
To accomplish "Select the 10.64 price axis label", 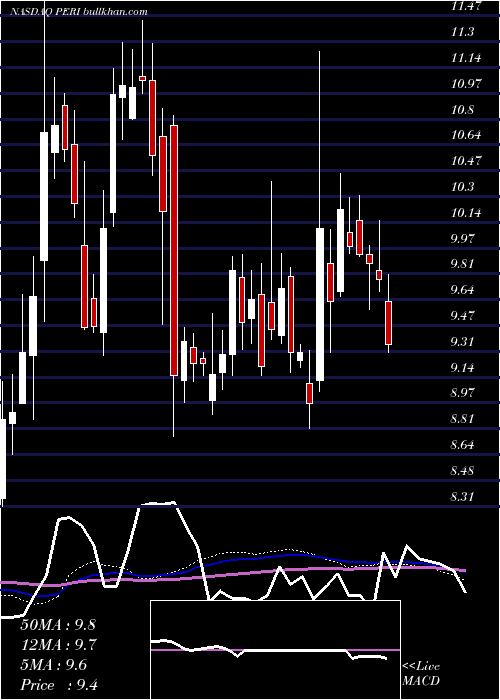I will [x=467, y=135].
